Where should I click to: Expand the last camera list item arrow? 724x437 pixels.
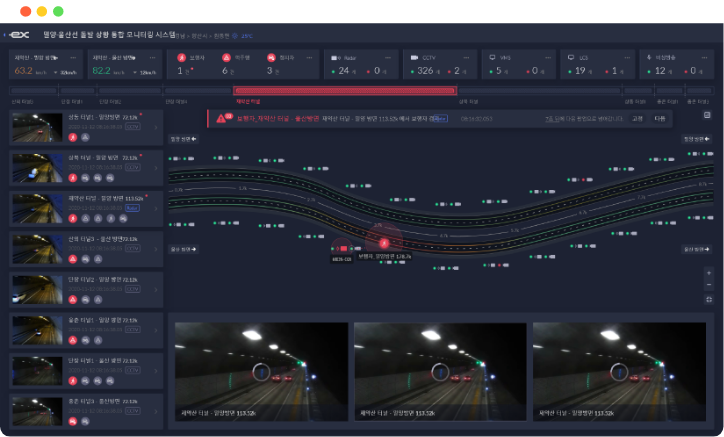[156, 410]
